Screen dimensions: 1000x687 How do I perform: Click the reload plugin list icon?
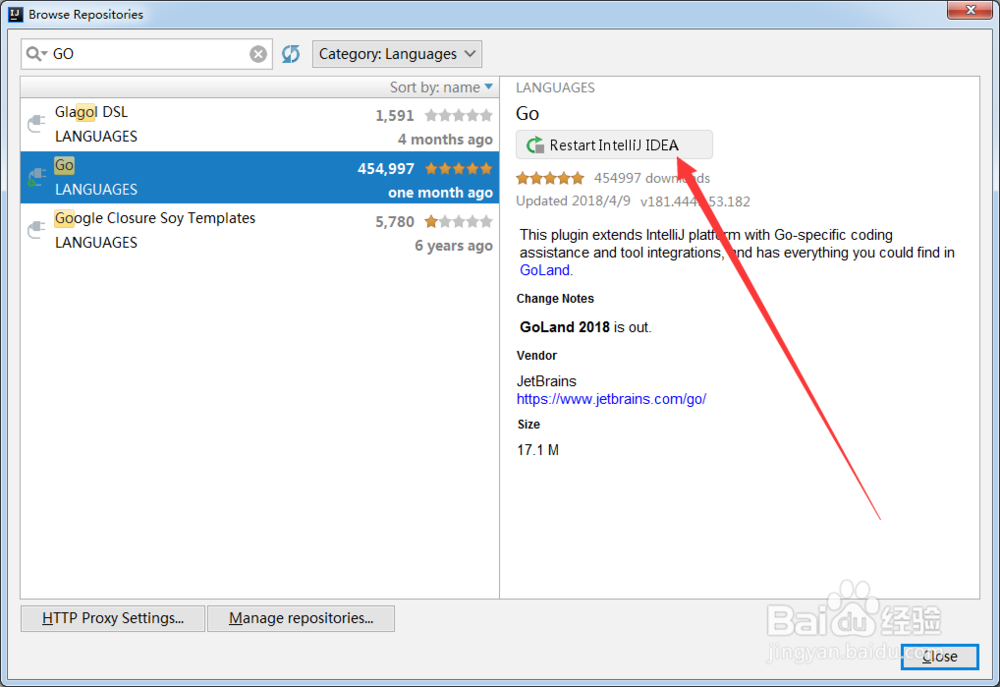click(291, 54)
